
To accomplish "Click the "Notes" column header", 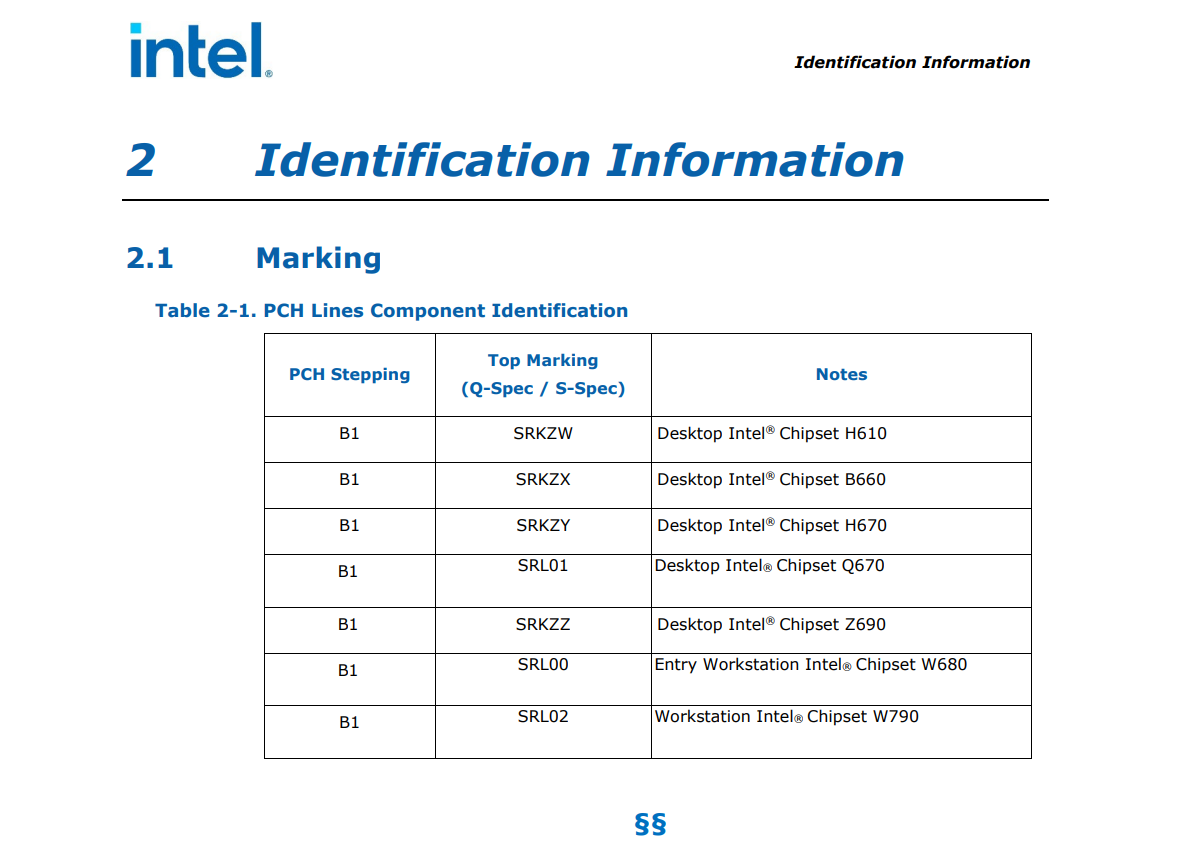I will [841, 375].
